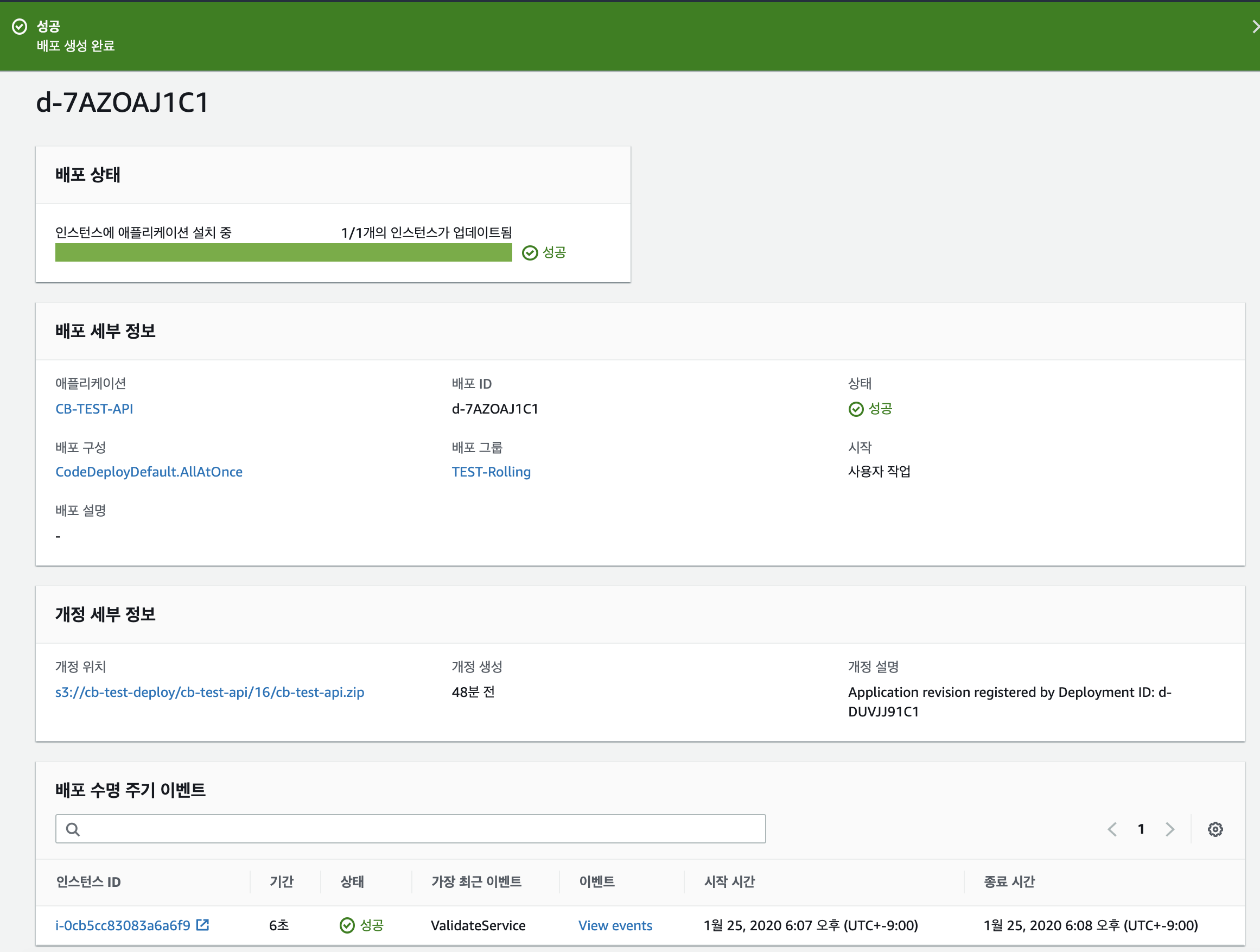Image resolution: width=1260 pixels, height=952 pixels.
Task: Open the TEST-Rolling deployment group link
Action: 491,472
